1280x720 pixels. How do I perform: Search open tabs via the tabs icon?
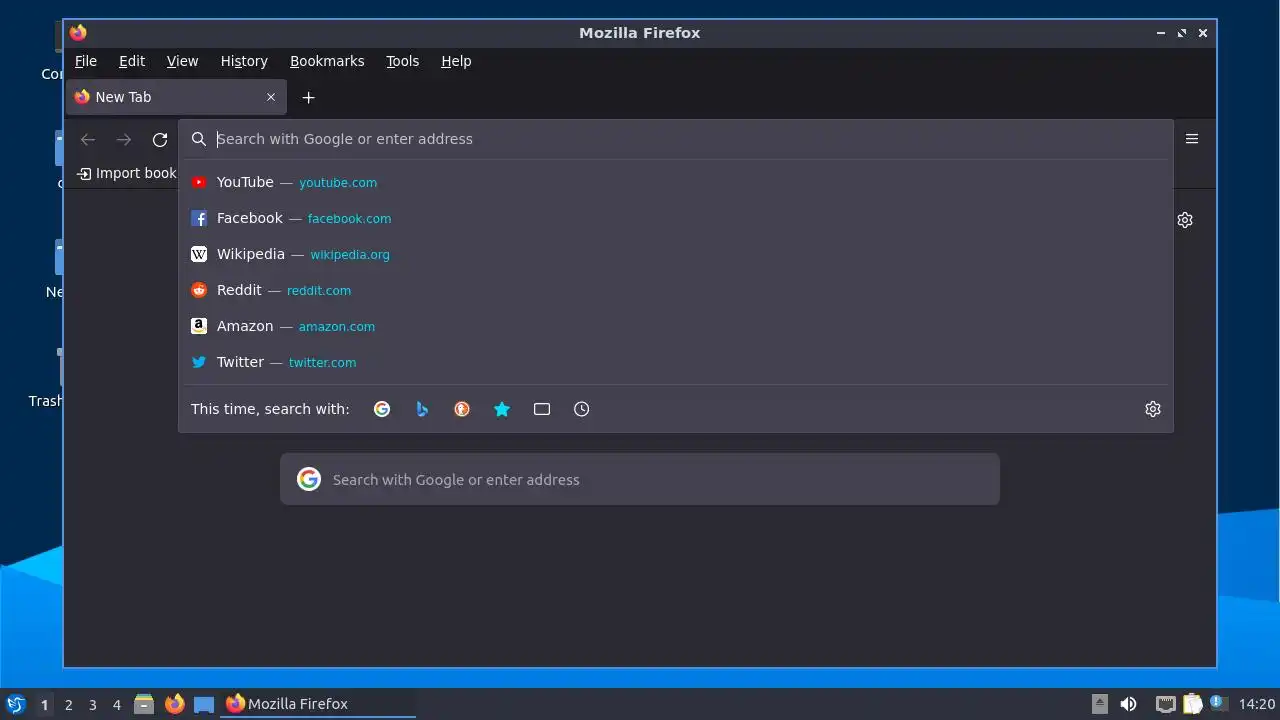[542, 409]
